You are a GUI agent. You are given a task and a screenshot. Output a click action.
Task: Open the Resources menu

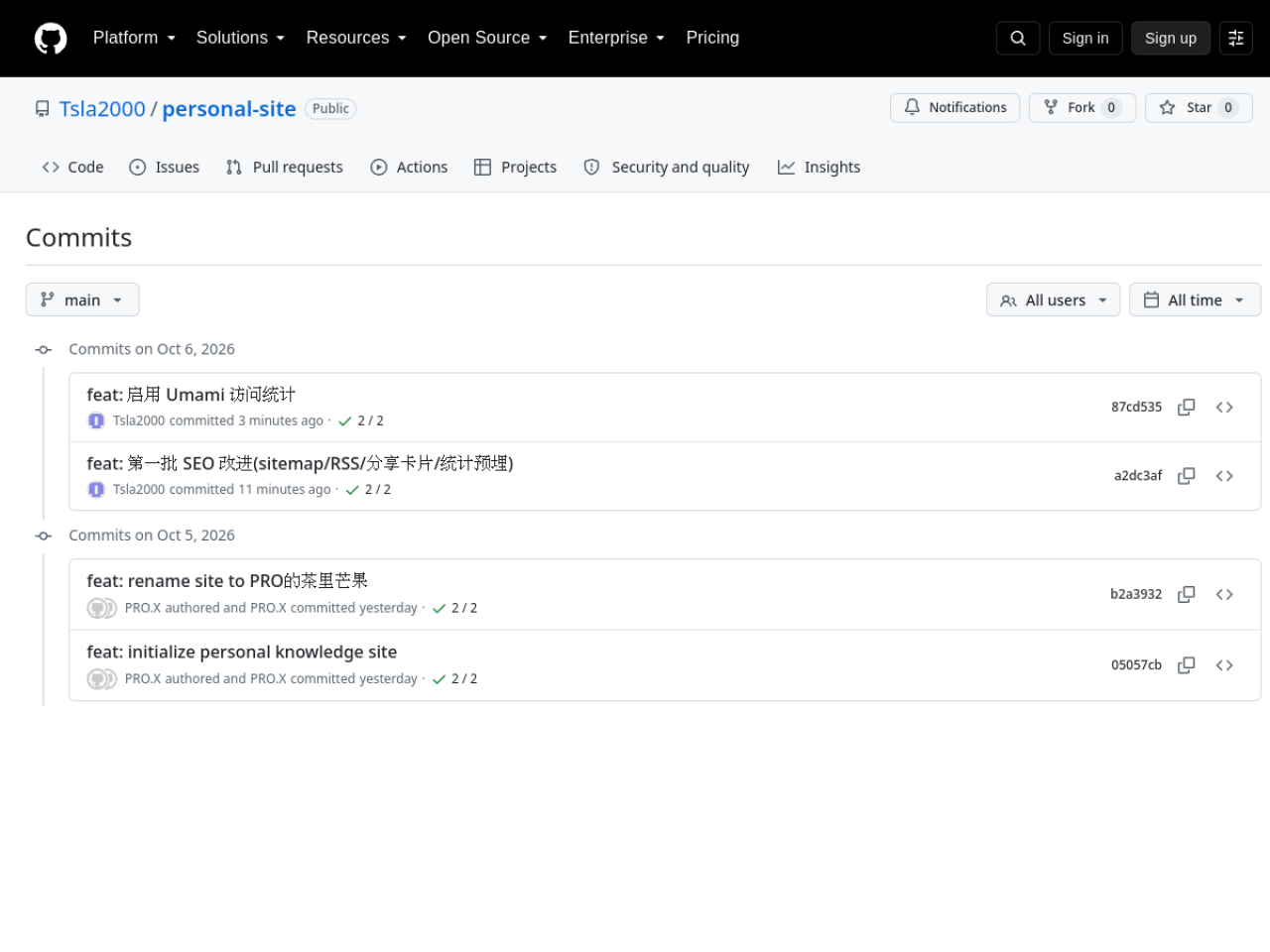356,38
